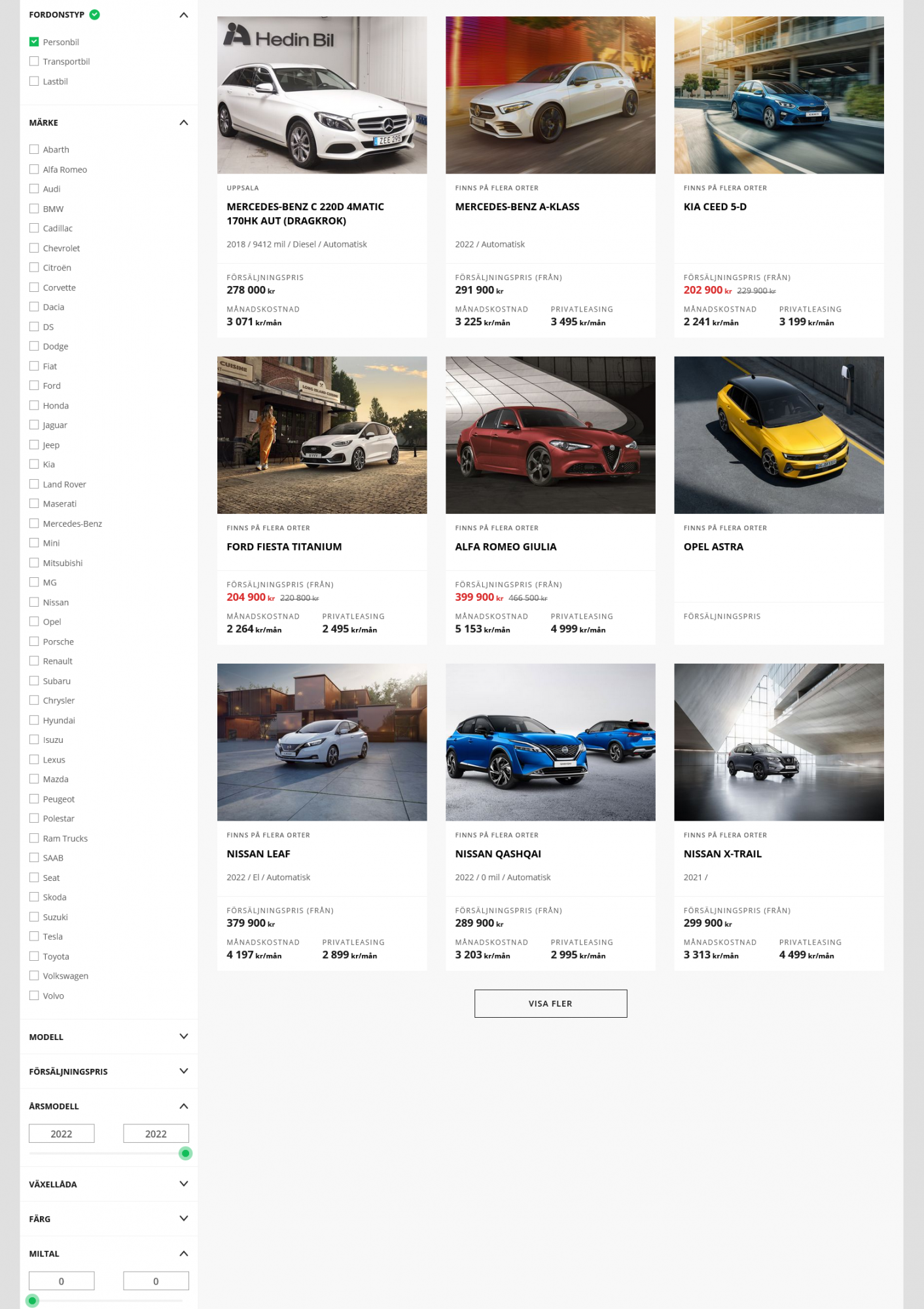924x1309 pixels.
Task: Select the Hyundai checkbox
Action: 34,720
